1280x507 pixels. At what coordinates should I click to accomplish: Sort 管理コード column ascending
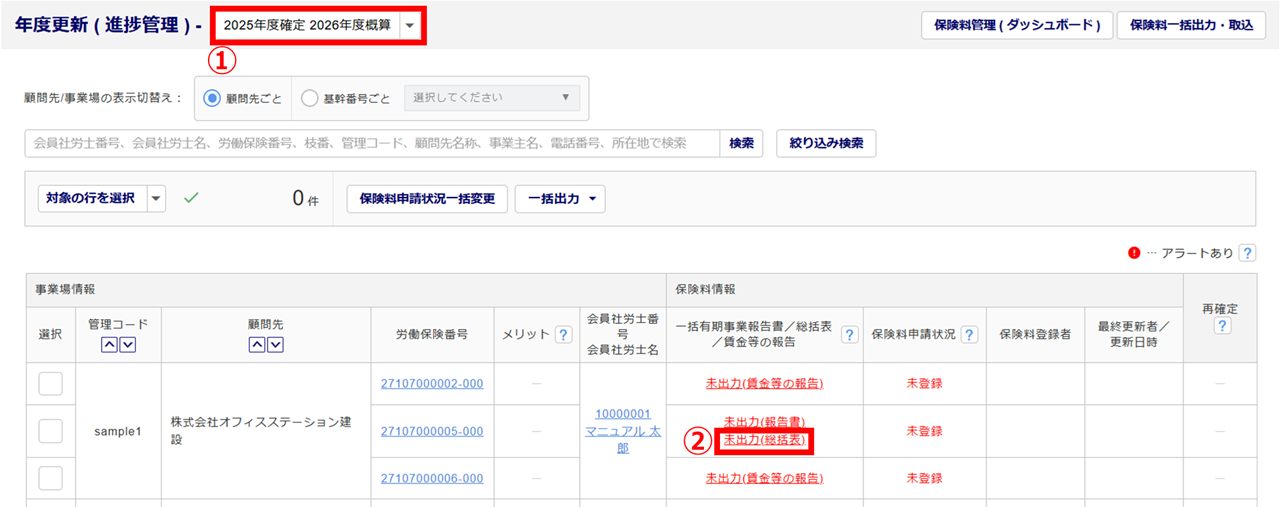click(x=110, y=345)
